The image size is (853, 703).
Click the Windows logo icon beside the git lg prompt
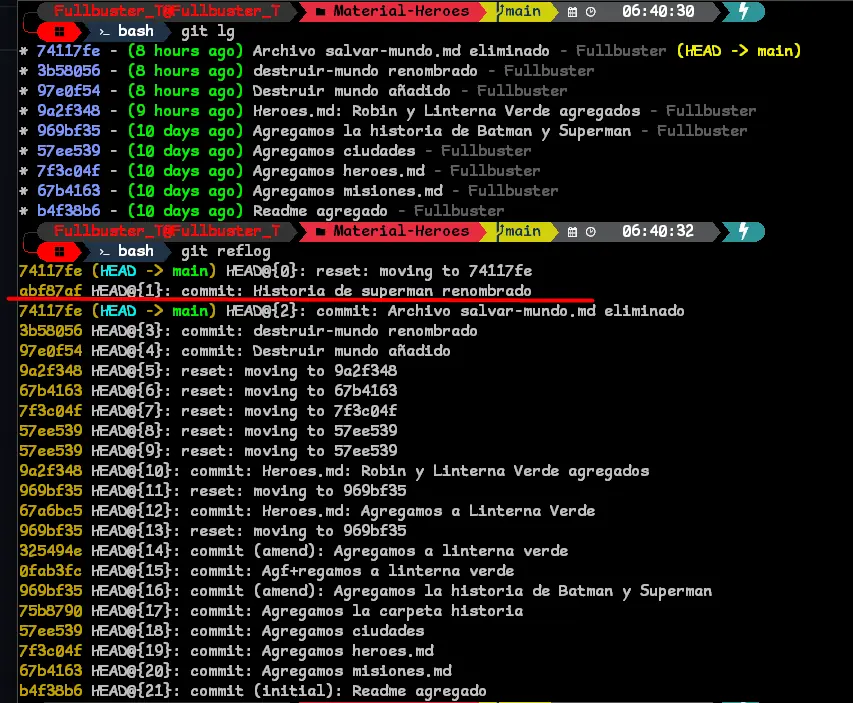point(61,31)
